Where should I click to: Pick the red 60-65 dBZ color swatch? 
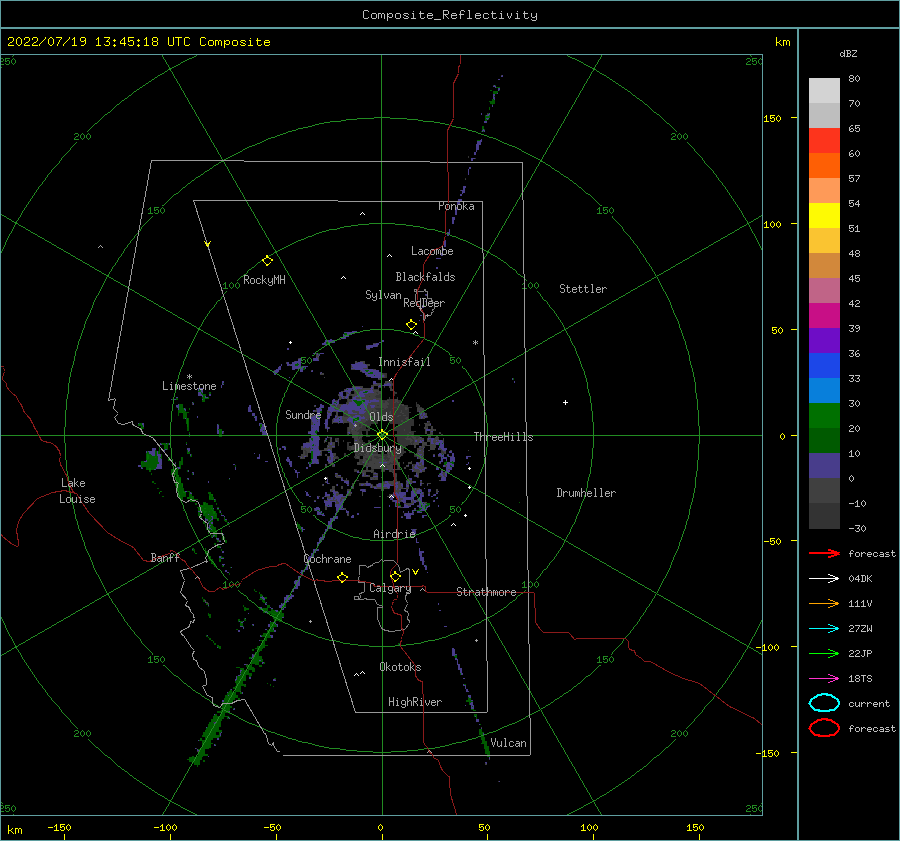(x=824, y=141)
